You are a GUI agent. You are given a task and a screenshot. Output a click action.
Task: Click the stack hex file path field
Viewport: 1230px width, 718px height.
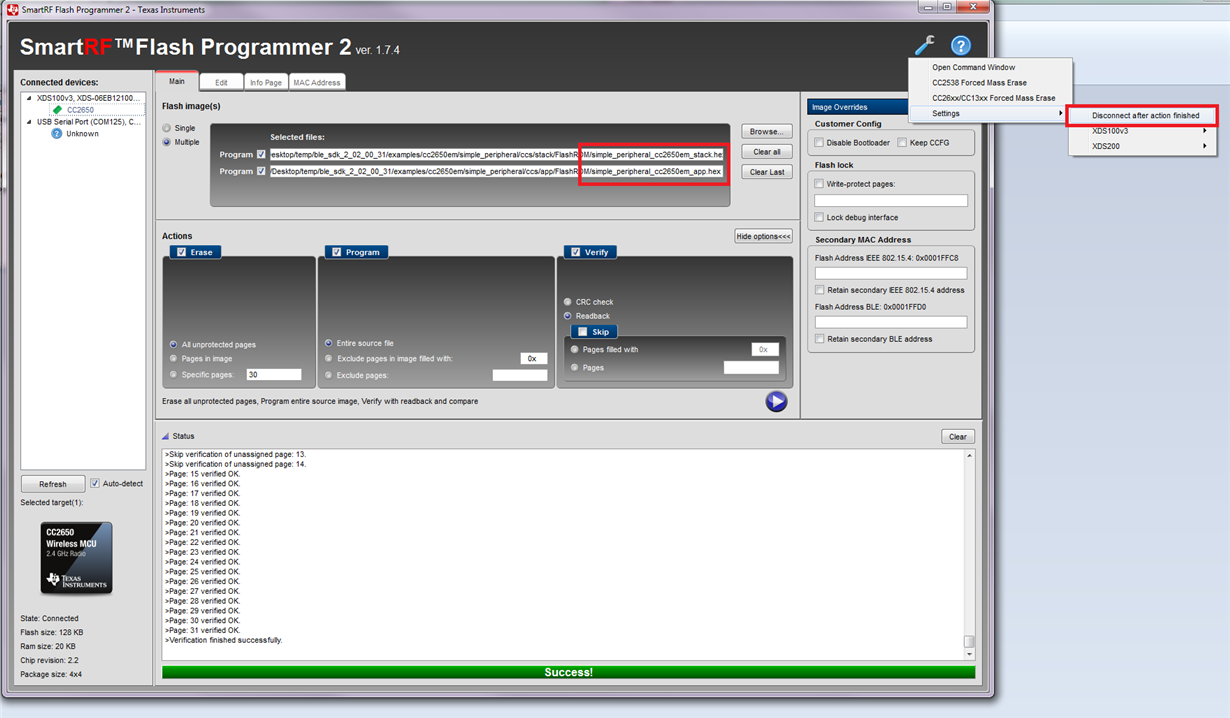coord(496,155)
